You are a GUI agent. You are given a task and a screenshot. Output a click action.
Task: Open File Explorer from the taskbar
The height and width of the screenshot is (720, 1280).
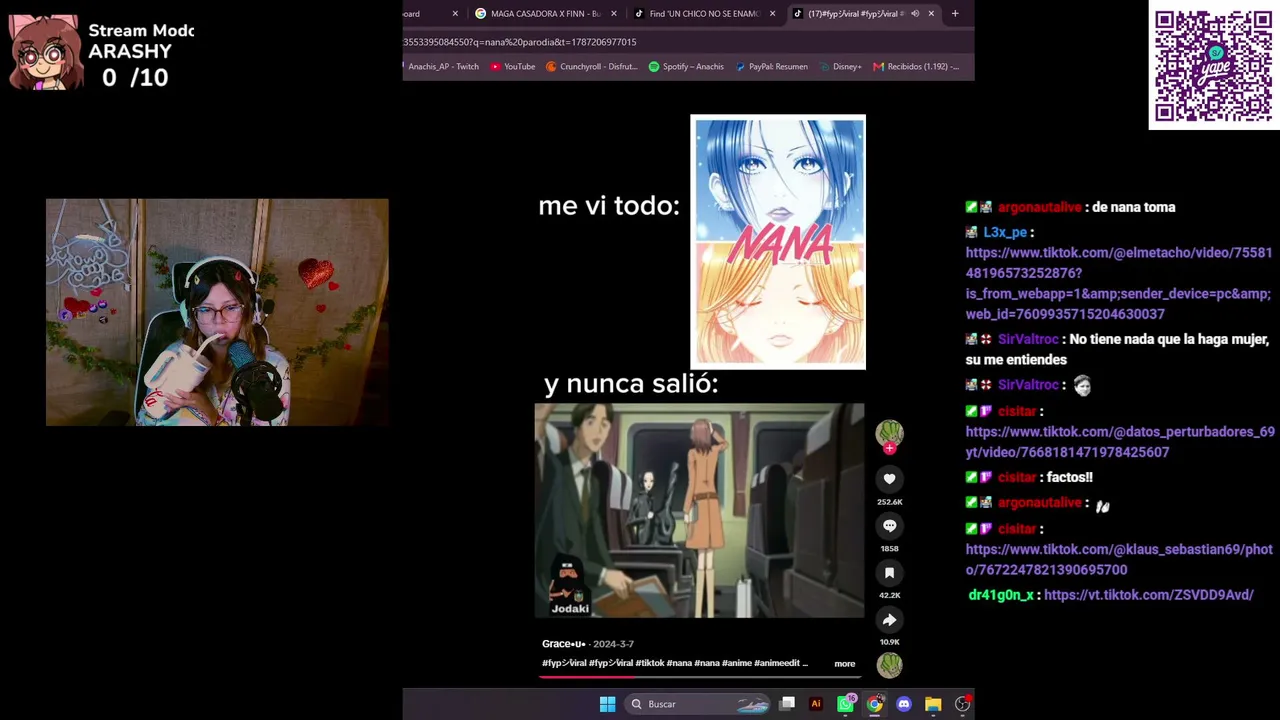[933, 704]
